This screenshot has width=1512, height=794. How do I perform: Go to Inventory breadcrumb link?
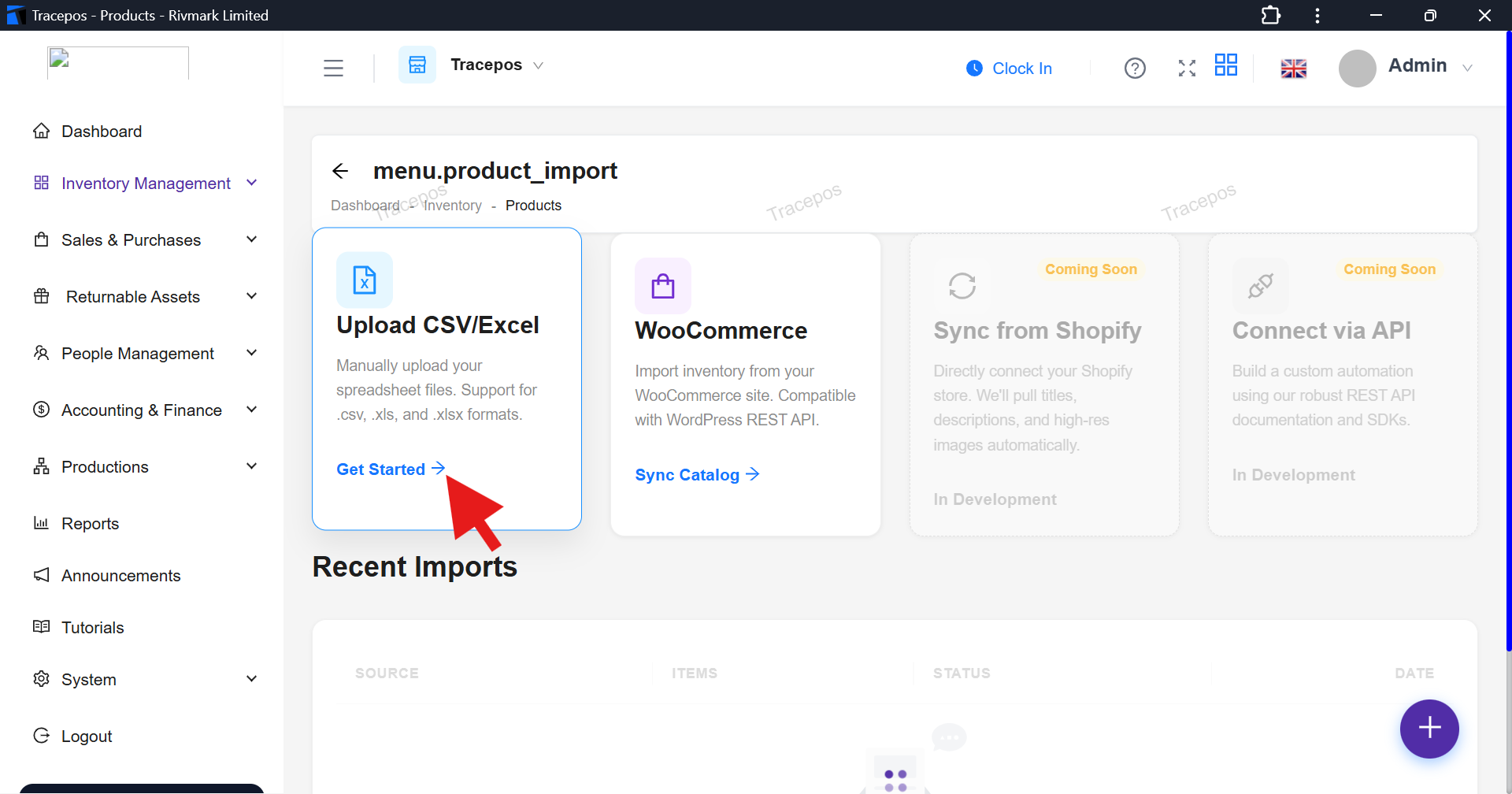click(x=453, y=206)
